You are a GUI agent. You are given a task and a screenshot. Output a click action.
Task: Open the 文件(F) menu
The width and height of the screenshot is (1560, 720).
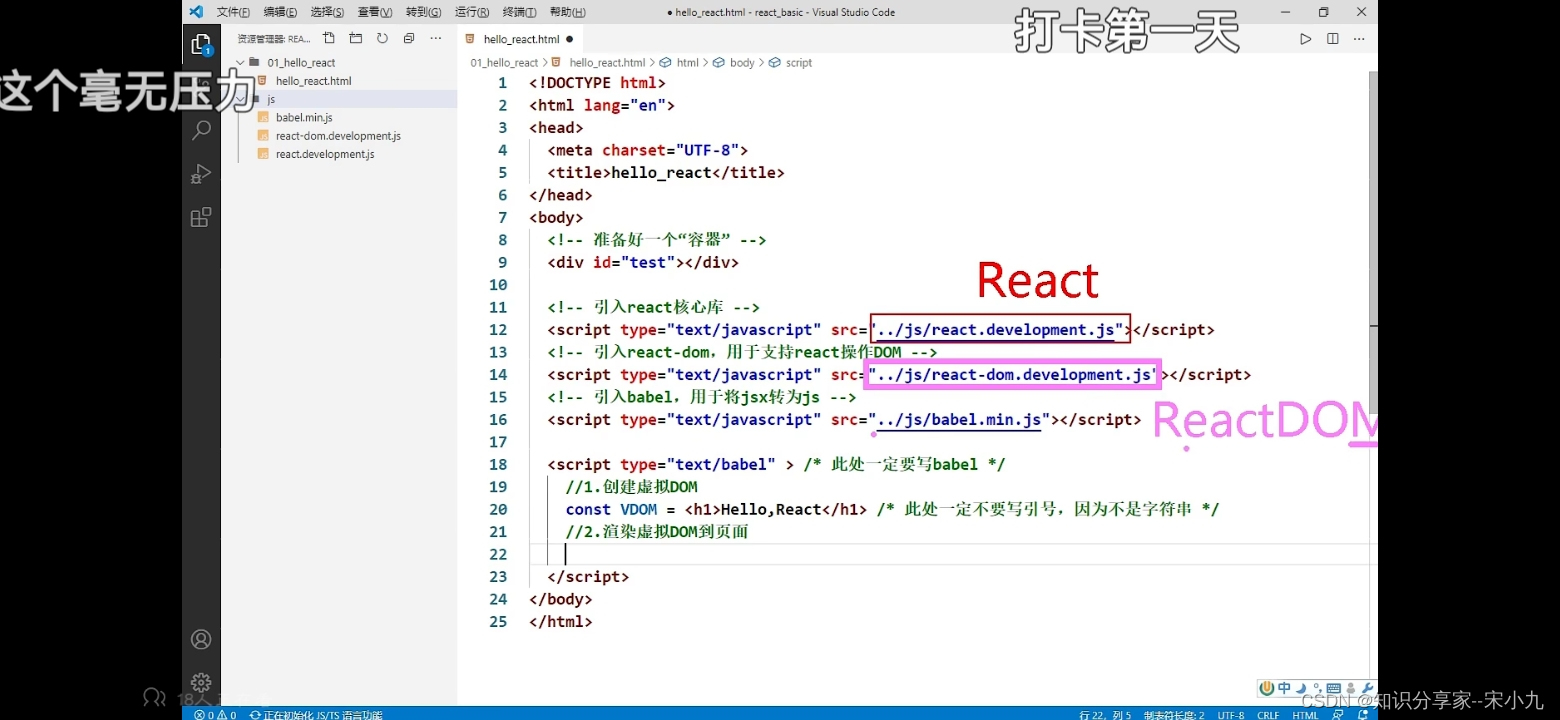point(233,12)
